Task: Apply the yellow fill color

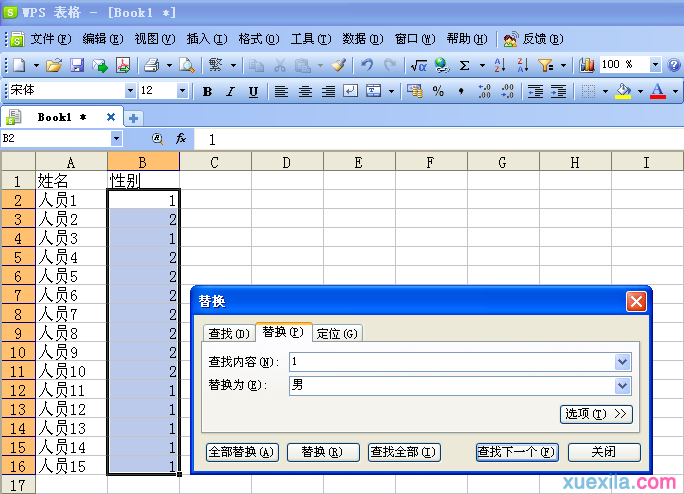Action: (x=623, y=91)
